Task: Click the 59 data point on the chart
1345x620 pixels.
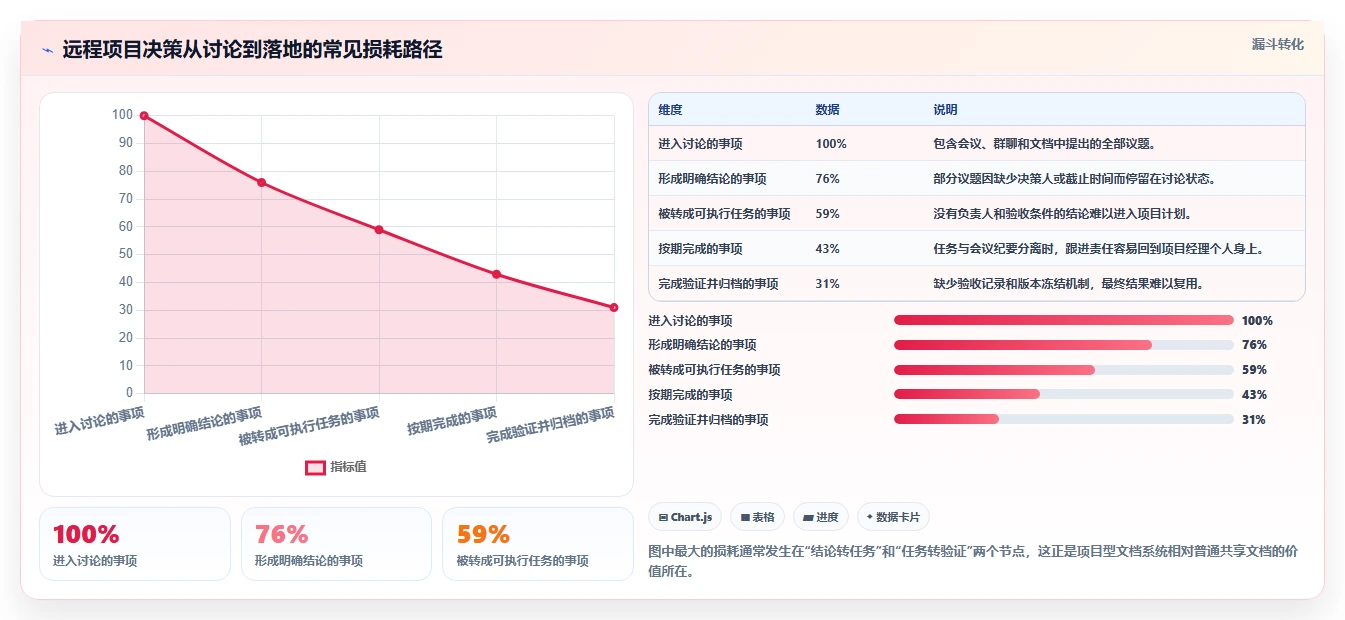Action: tap(379, 230)
